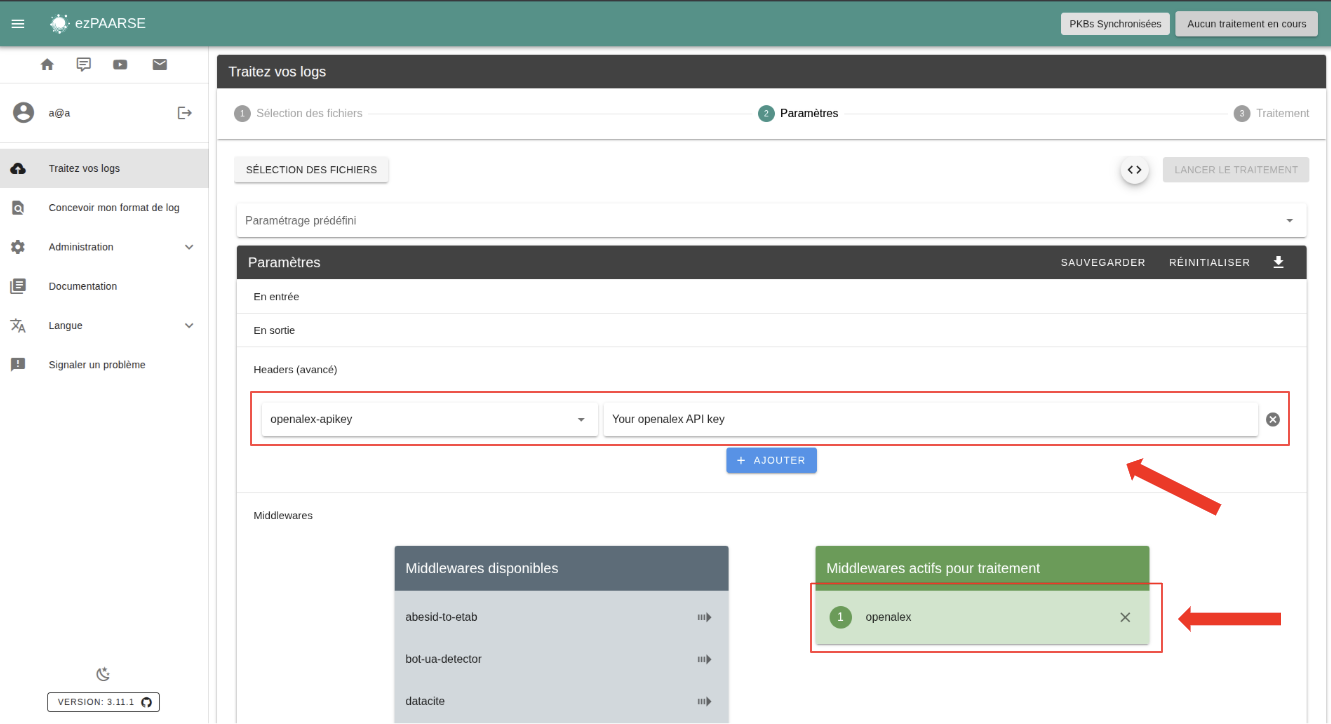Download parameters with the download icon
Image resolution: width=1331 pixels, height=724 pixels.
1278,262
